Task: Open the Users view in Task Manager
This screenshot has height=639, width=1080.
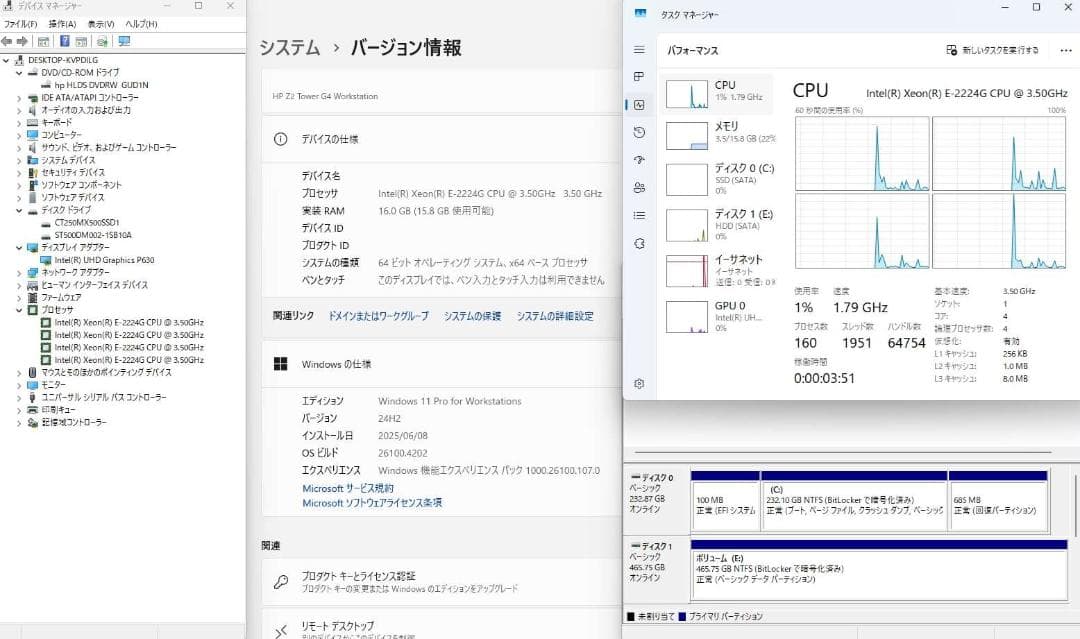Action: (638, 188)
